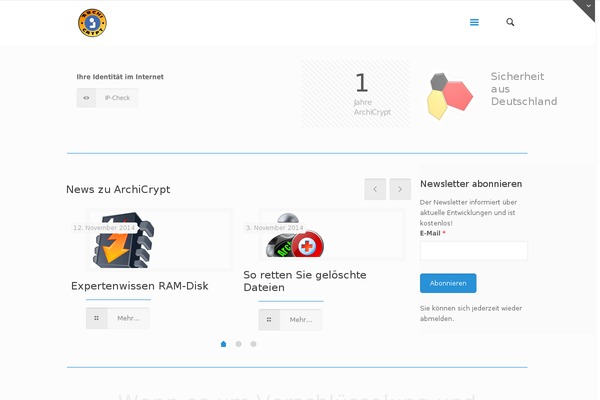The image size is (600, 400).
Task: Go to previous news slide
Action: [x=375, y=189]
